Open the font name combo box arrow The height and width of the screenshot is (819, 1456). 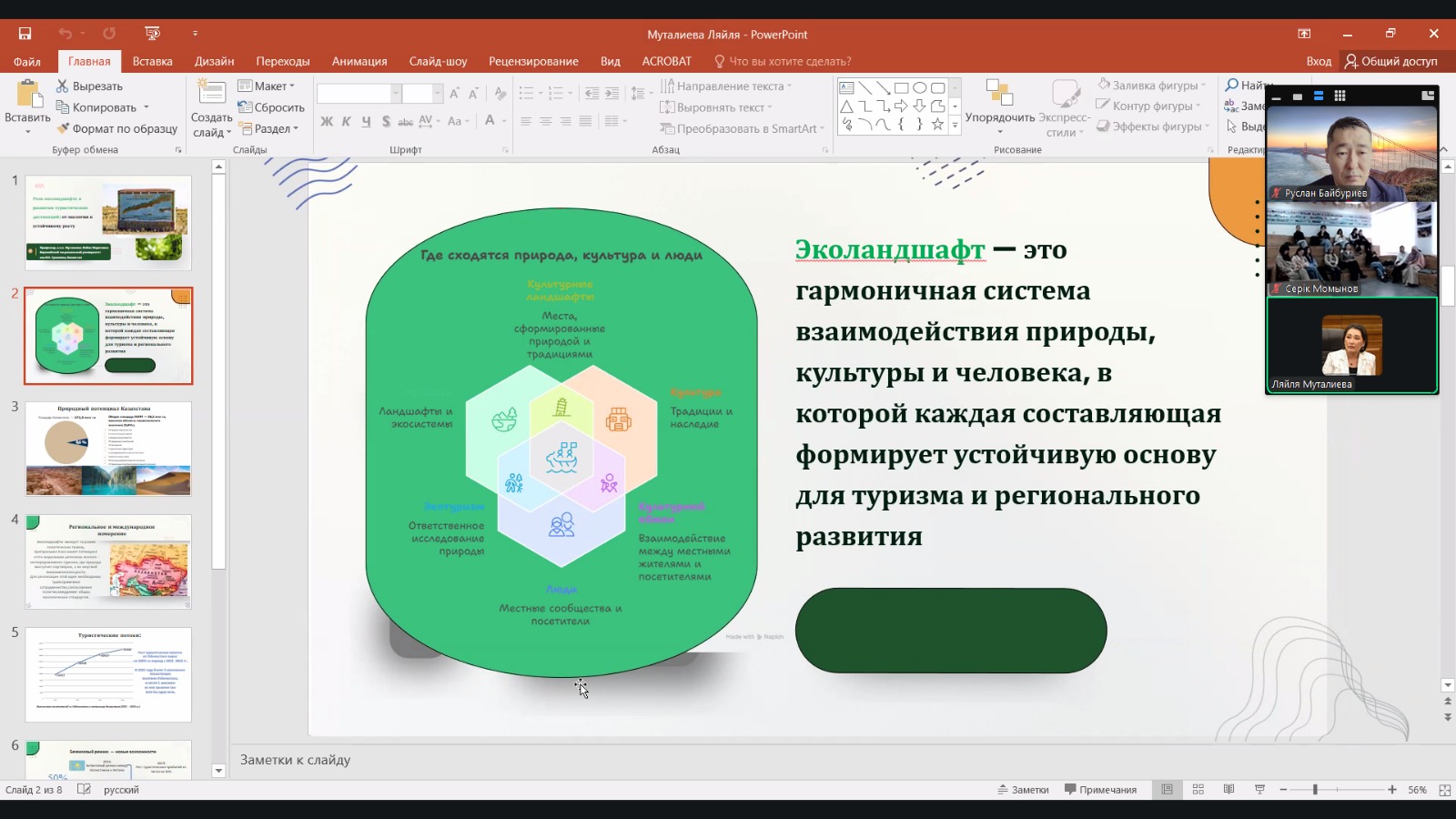(396, 93)
